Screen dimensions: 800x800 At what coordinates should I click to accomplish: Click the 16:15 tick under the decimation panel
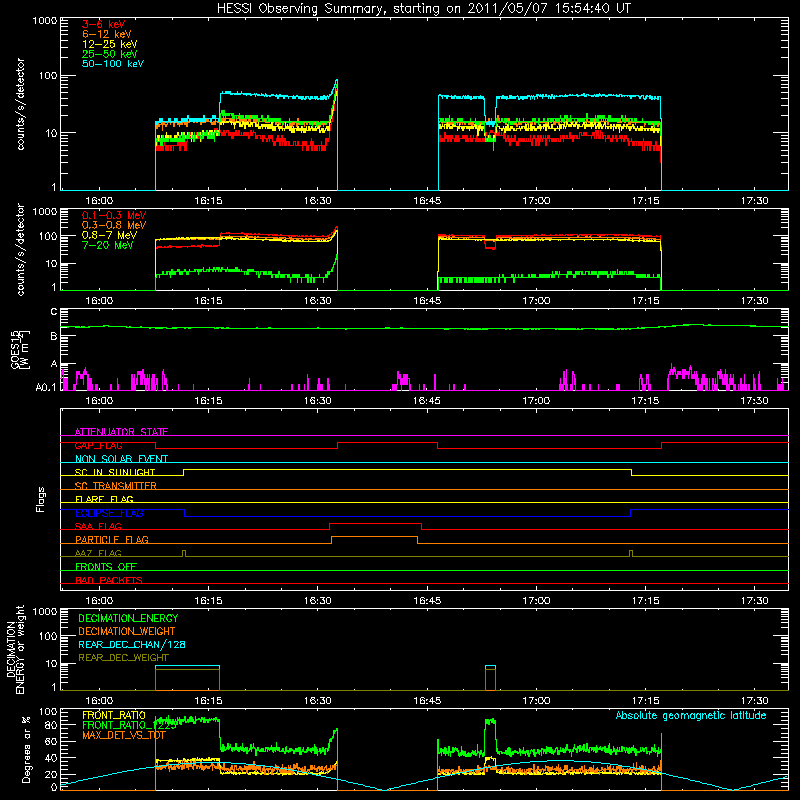pos(208,701)
